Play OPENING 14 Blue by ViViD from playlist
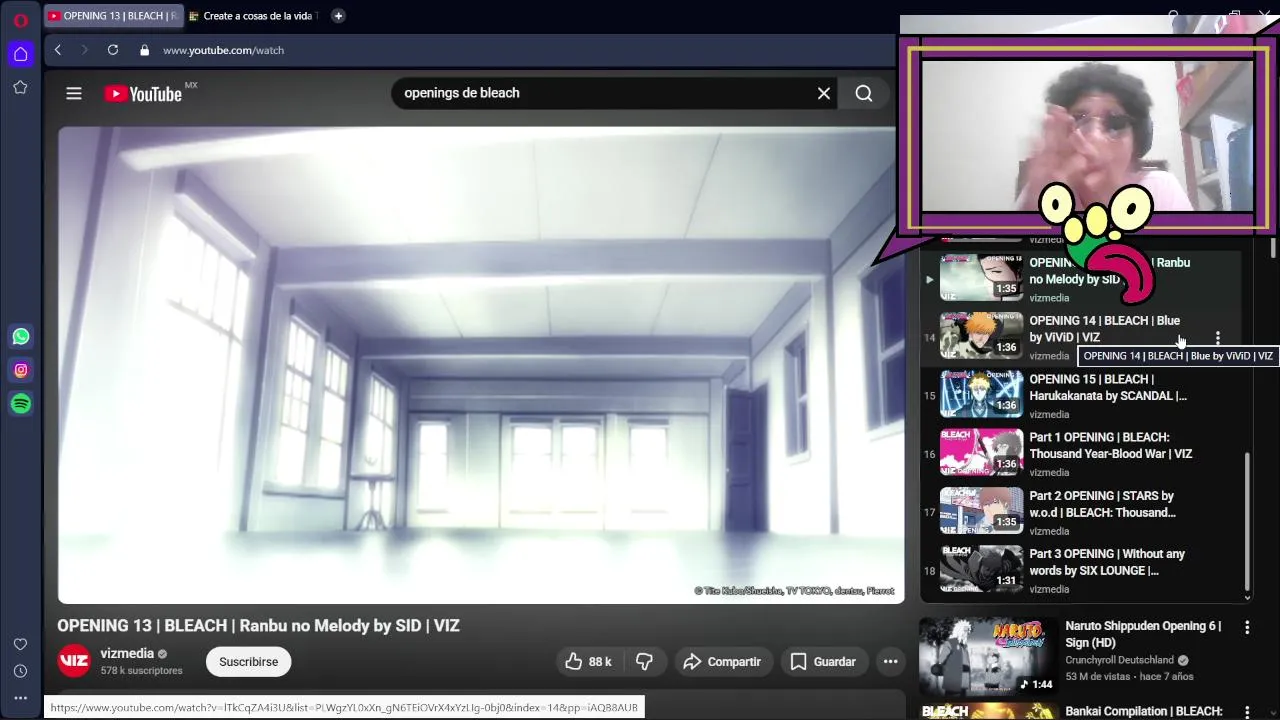Viewport: 1280px width, 720px height. (x=1104, y=329)
